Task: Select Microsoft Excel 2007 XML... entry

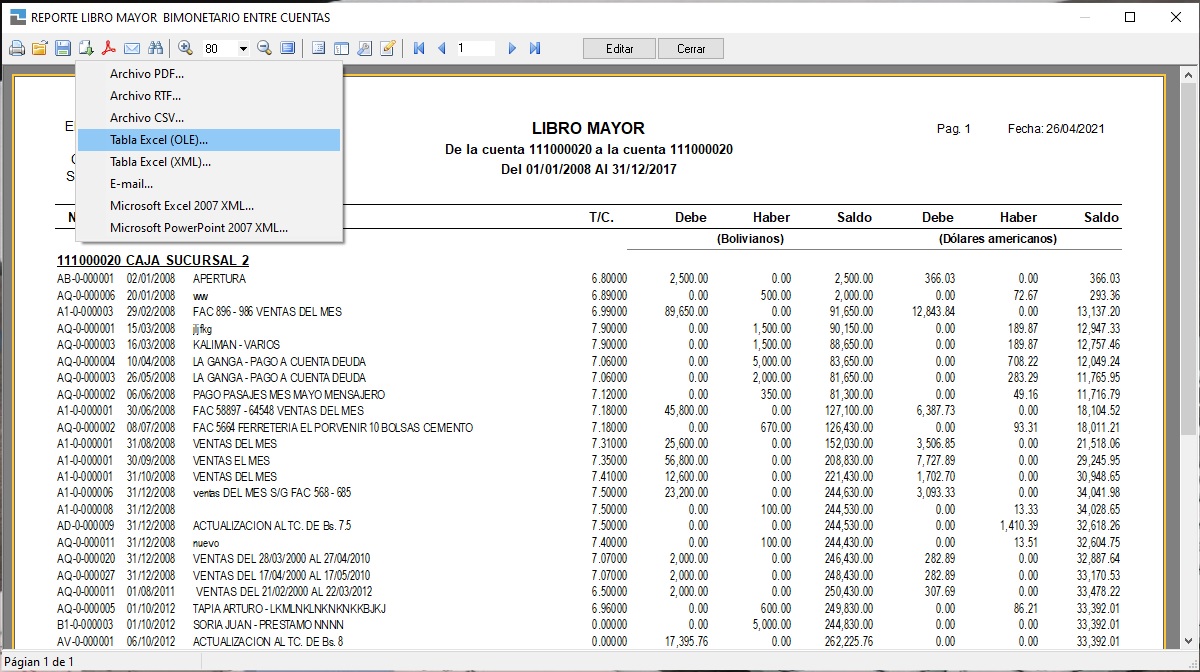Action: (x=209, y=206)
